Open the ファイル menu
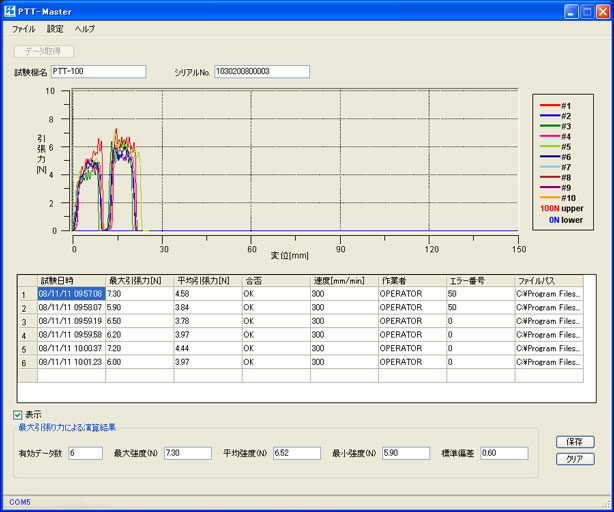Image resolution: width=614 pixels, height=512 pixels. 23,29
